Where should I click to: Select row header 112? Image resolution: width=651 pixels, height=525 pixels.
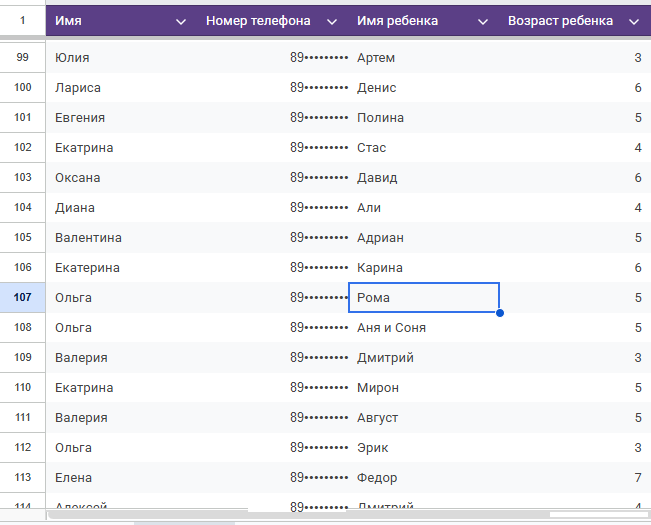22,447
